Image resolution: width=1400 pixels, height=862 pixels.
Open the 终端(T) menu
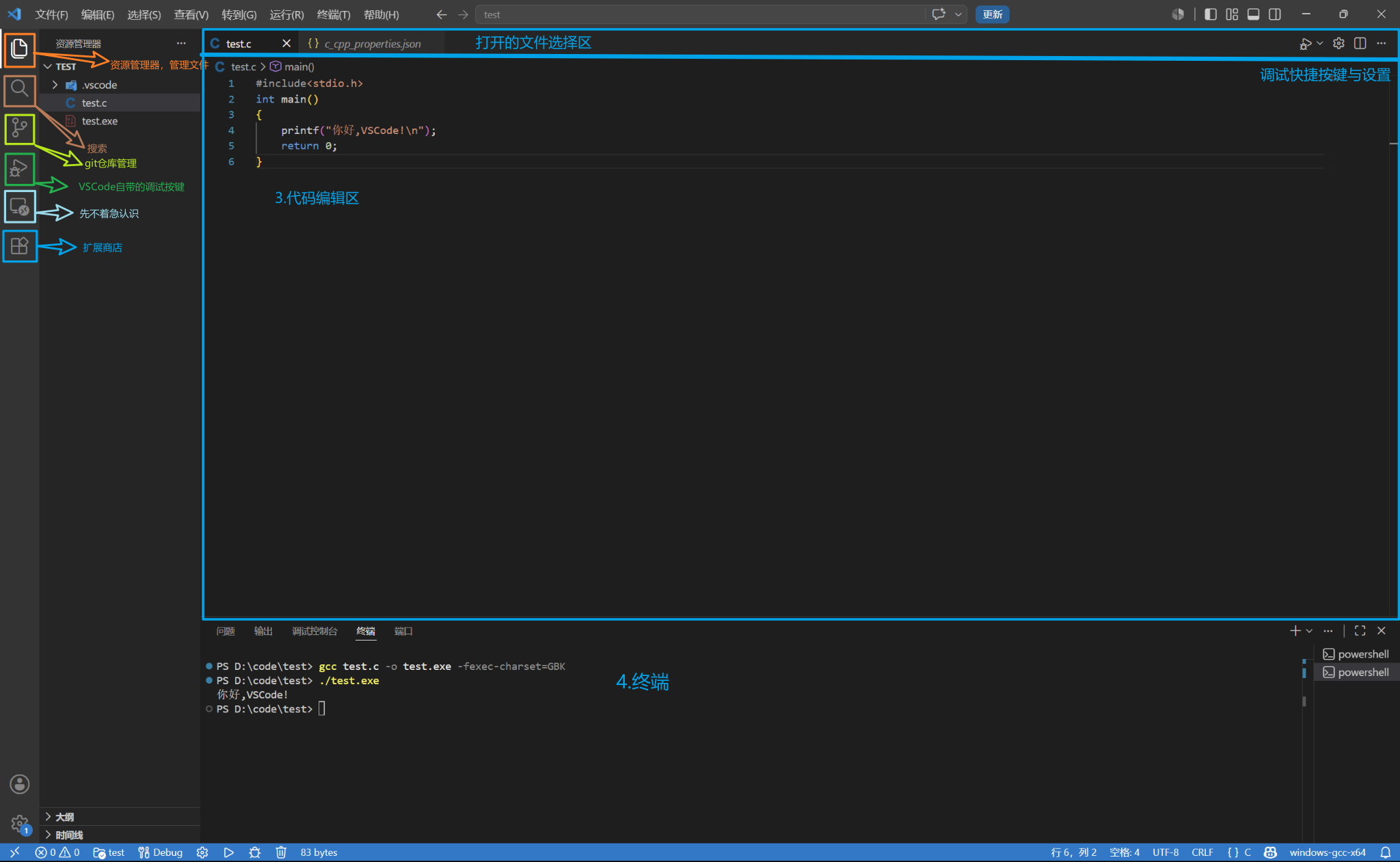tap(334, 14)
